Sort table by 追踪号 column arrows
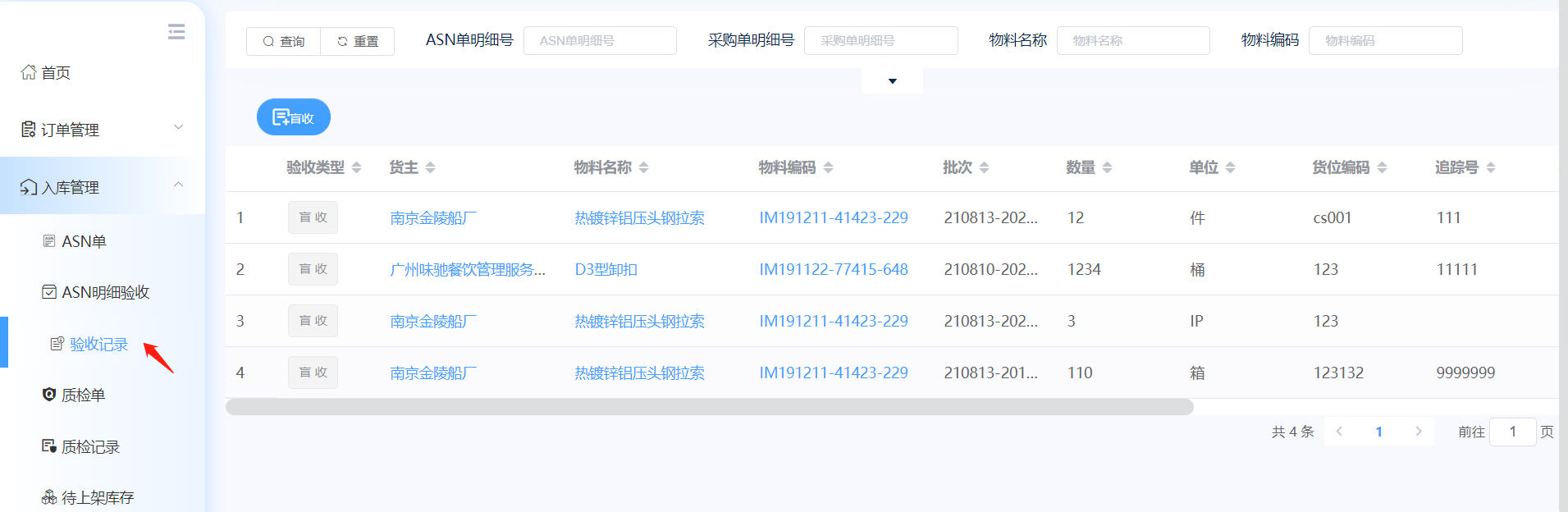The width and height of the screenshot is (1568, 512). click(1491, 167)
